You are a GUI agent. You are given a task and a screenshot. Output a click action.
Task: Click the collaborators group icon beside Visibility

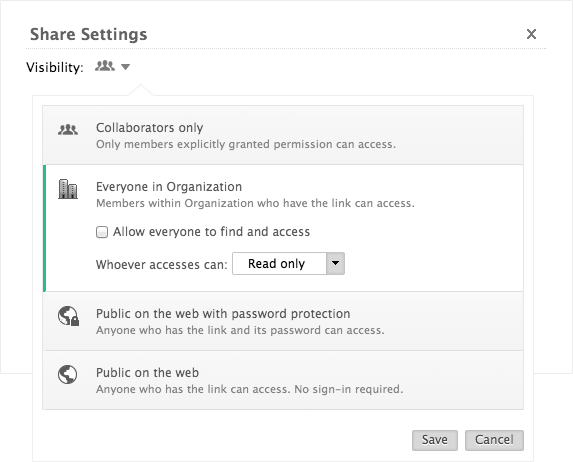pos(105,66)
